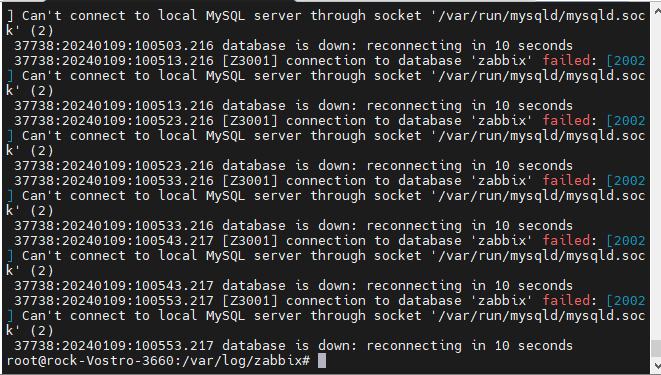The image size is (661, 375).
Task: Click cyan [2002 code in 100533.216 line
Action: coord(626,181)
